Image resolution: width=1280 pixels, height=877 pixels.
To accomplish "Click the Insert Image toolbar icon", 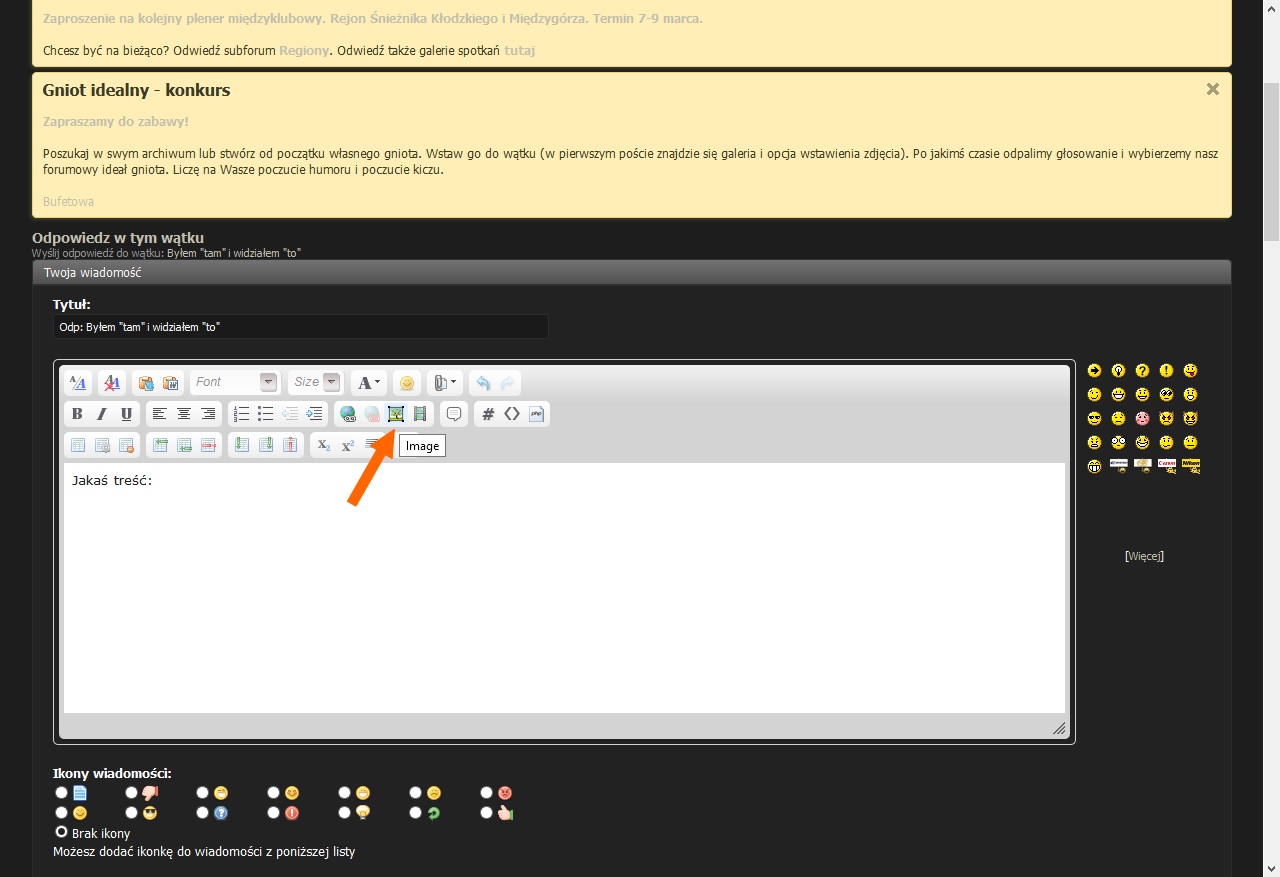I will tap(396, 414).
